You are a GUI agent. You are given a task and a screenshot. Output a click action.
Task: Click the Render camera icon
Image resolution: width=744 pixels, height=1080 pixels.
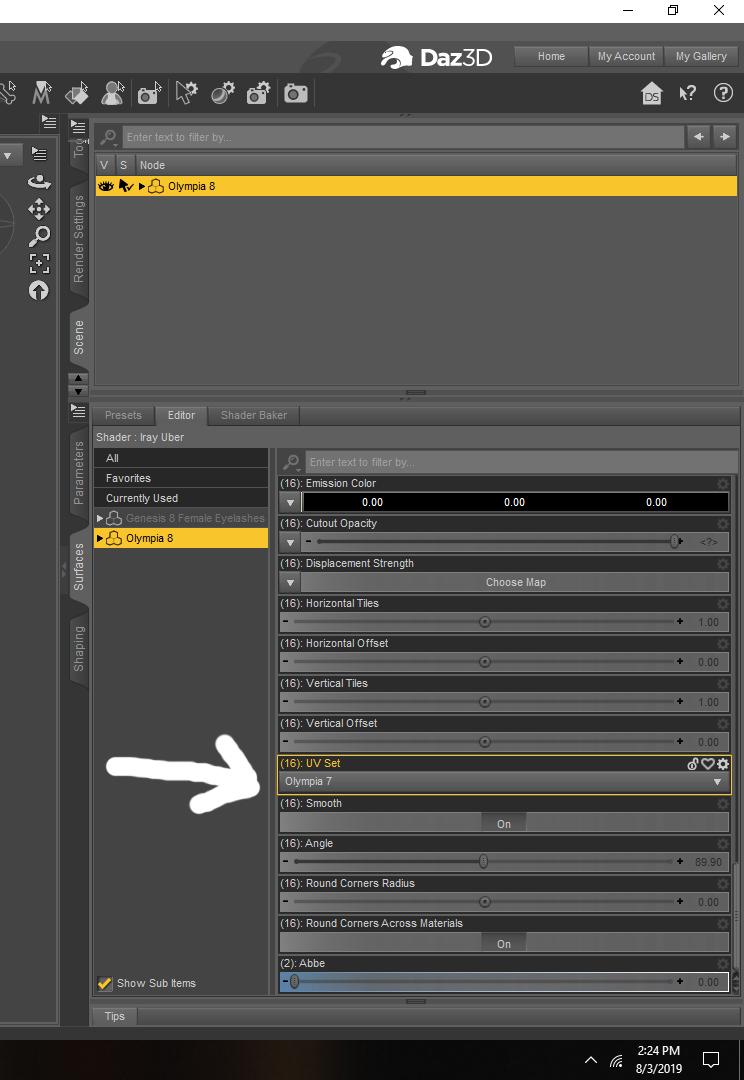pyautogui.click(x=296, y=93)
